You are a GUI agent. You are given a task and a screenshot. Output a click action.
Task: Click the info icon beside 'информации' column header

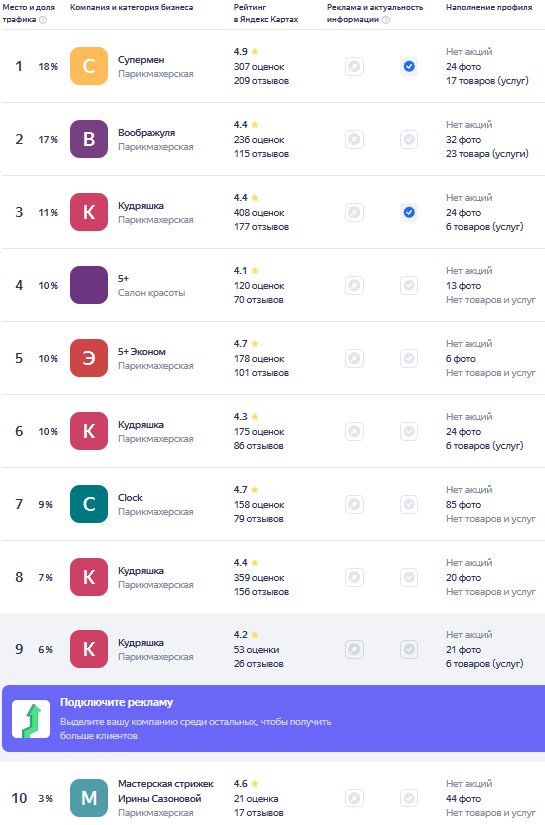386,19
